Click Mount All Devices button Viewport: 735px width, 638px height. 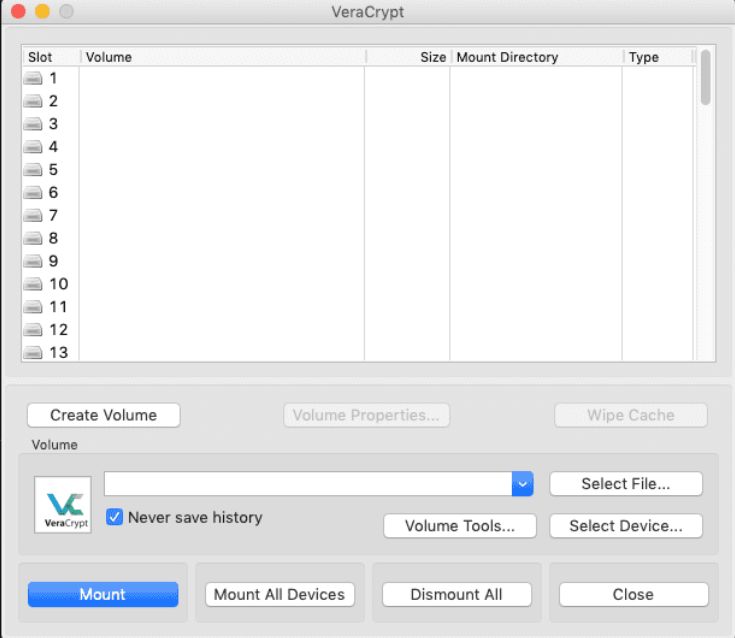(280, 594)
